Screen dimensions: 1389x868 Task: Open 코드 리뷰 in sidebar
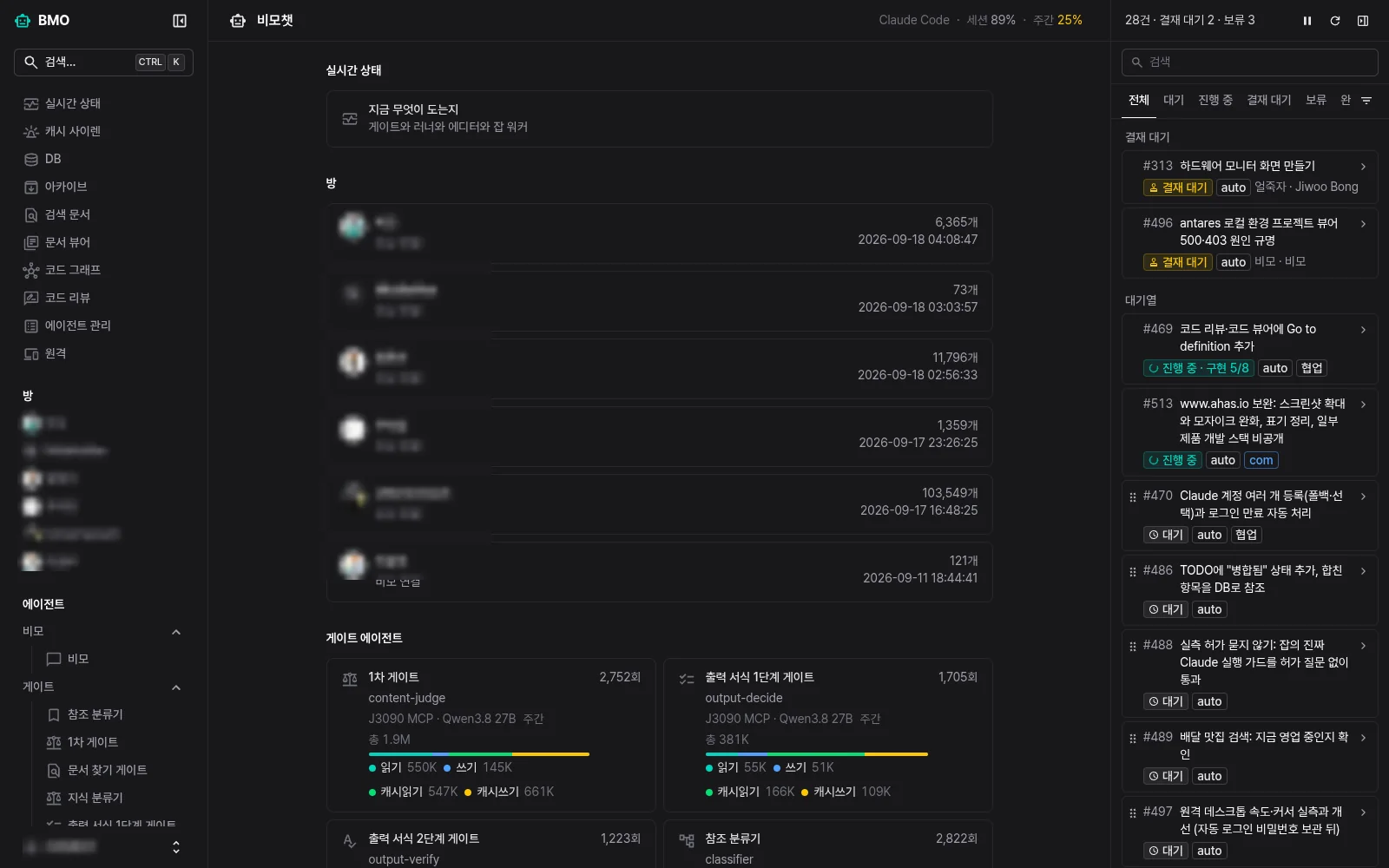[103, 298]
